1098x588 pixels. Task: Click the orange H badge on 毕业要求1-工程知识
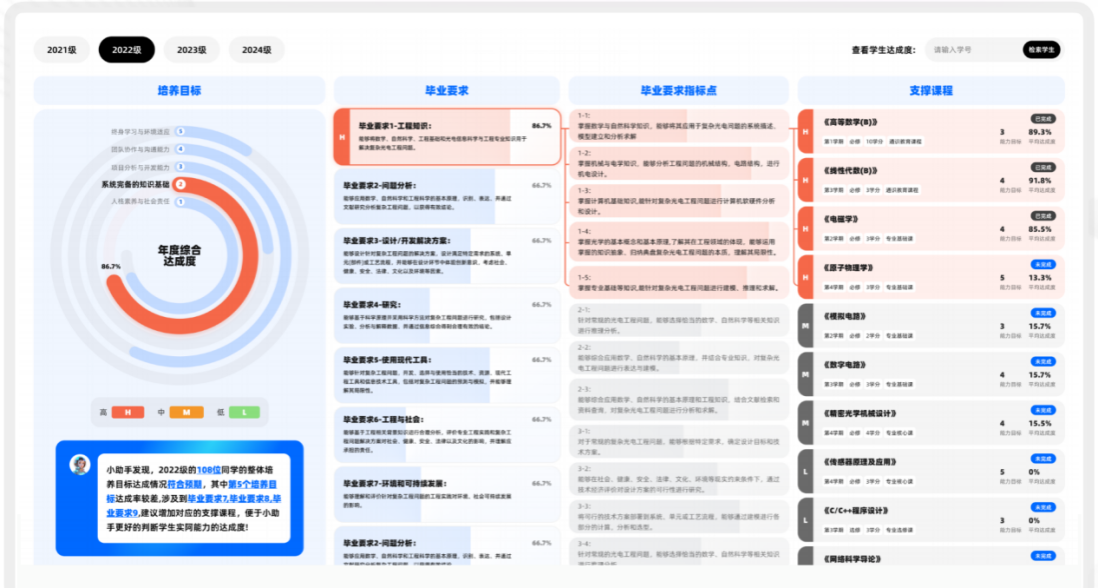(x=342, y=137)
